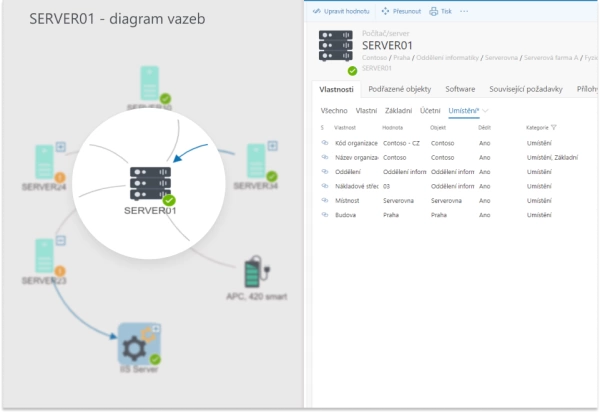Click the link icon beside Budova row
This screenshot has width=600, height=413.
click(x=324, y=215)
